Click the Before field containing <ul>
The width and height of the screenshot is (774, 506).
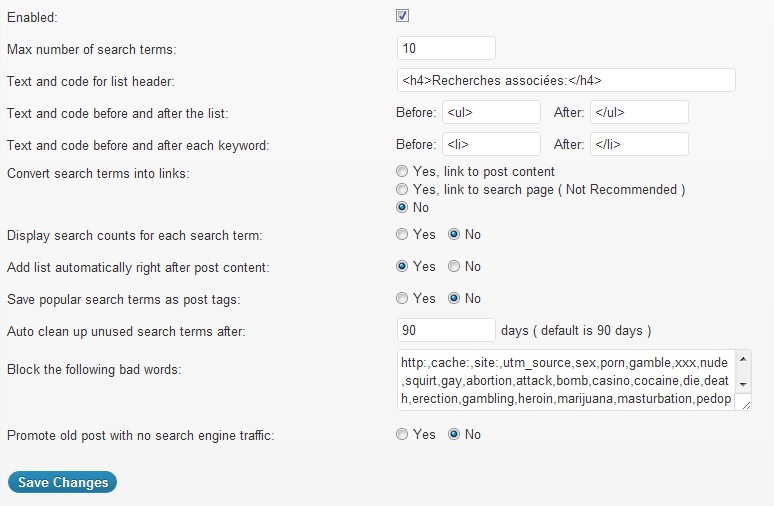(491, 113)
